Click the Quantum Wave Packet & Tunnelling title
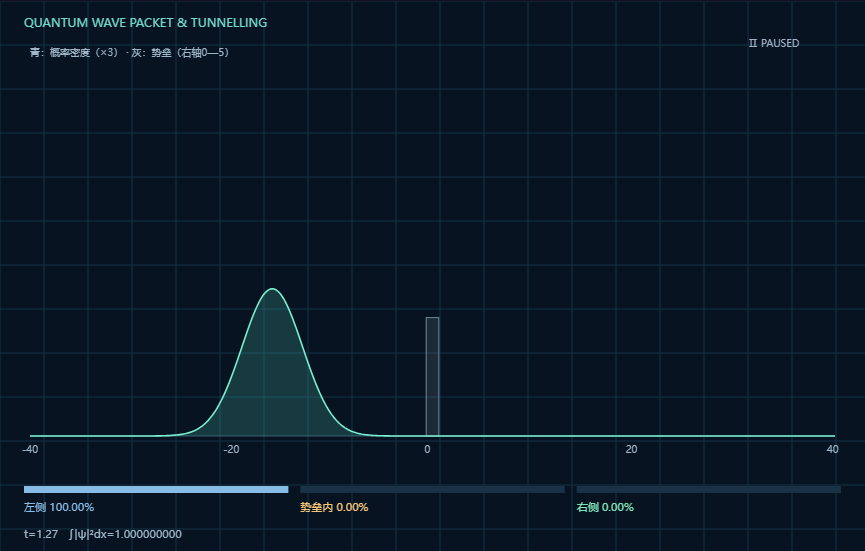The height and width of the screenshot is (551, 865). coord(146,23)
